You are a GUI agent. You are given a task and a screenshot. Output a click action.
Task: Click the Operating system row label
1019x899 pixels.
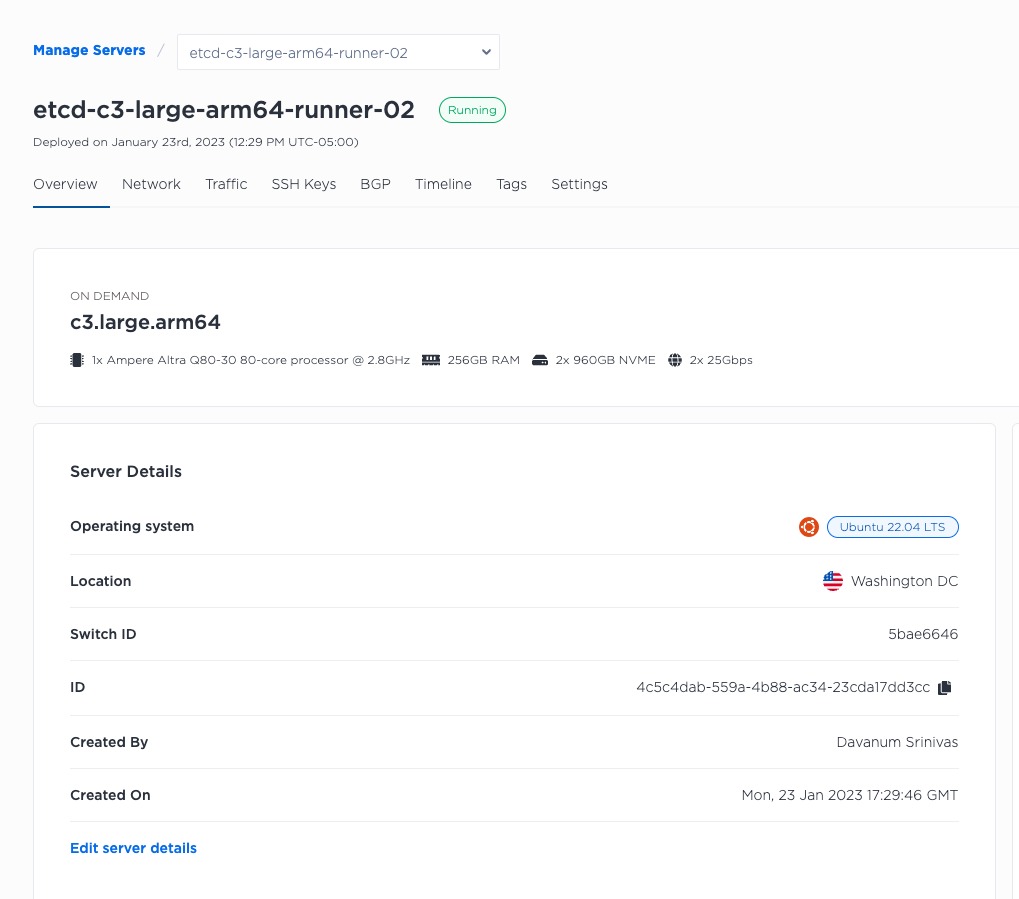tap(132, 526)
